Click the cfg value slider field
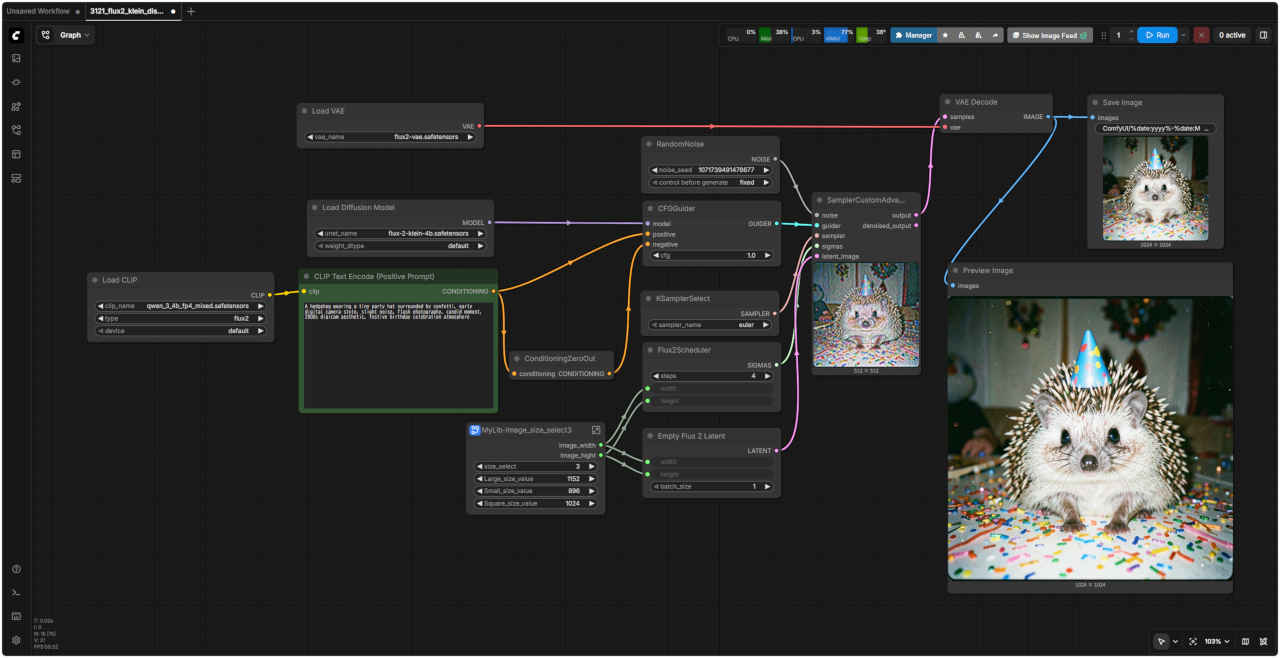 (711, 255)
